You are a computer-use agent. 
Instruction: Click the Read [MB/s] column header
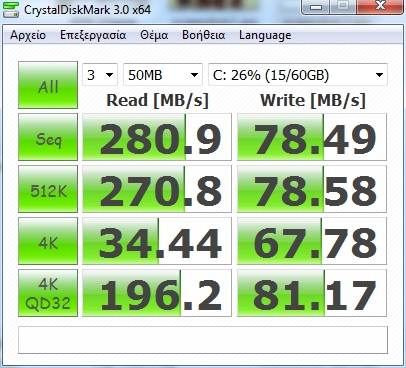tap(157, 100)
